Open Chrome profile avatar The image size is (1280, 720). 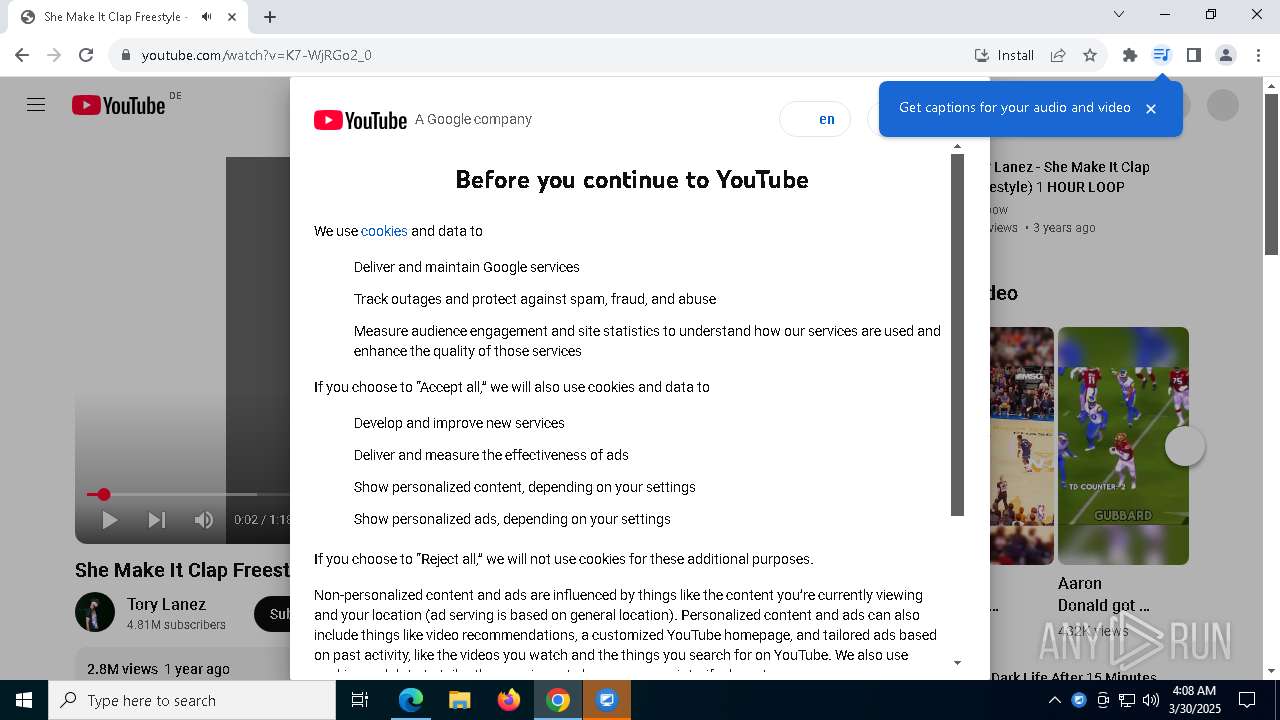(1226, 55)
